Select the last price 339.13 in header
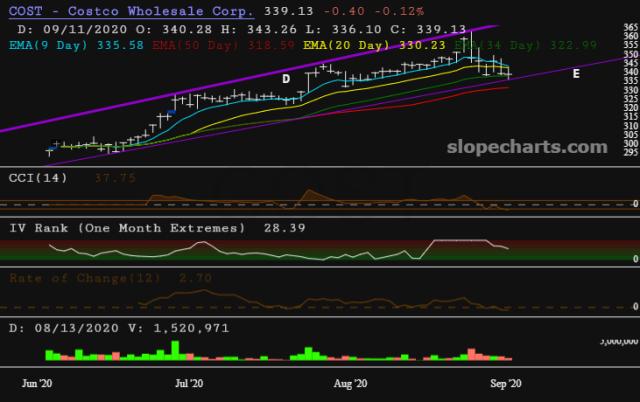 click(289, 11)
